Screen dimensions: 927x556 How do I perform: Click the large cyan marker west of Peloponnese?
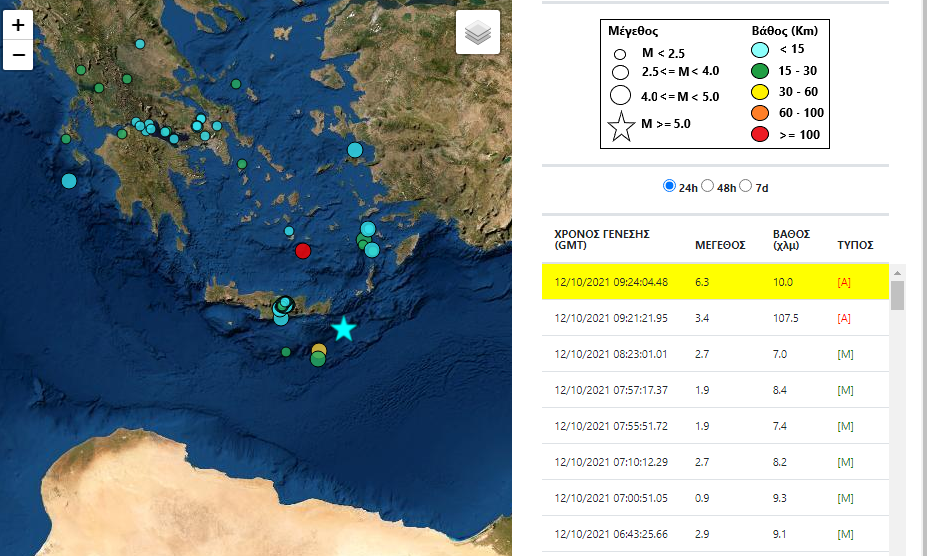pos(69,181)
